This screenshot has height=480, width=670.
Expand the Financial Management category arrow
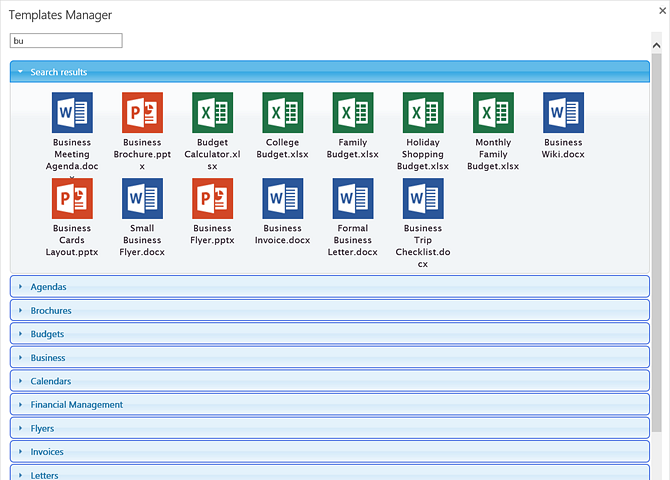point(20,404)
